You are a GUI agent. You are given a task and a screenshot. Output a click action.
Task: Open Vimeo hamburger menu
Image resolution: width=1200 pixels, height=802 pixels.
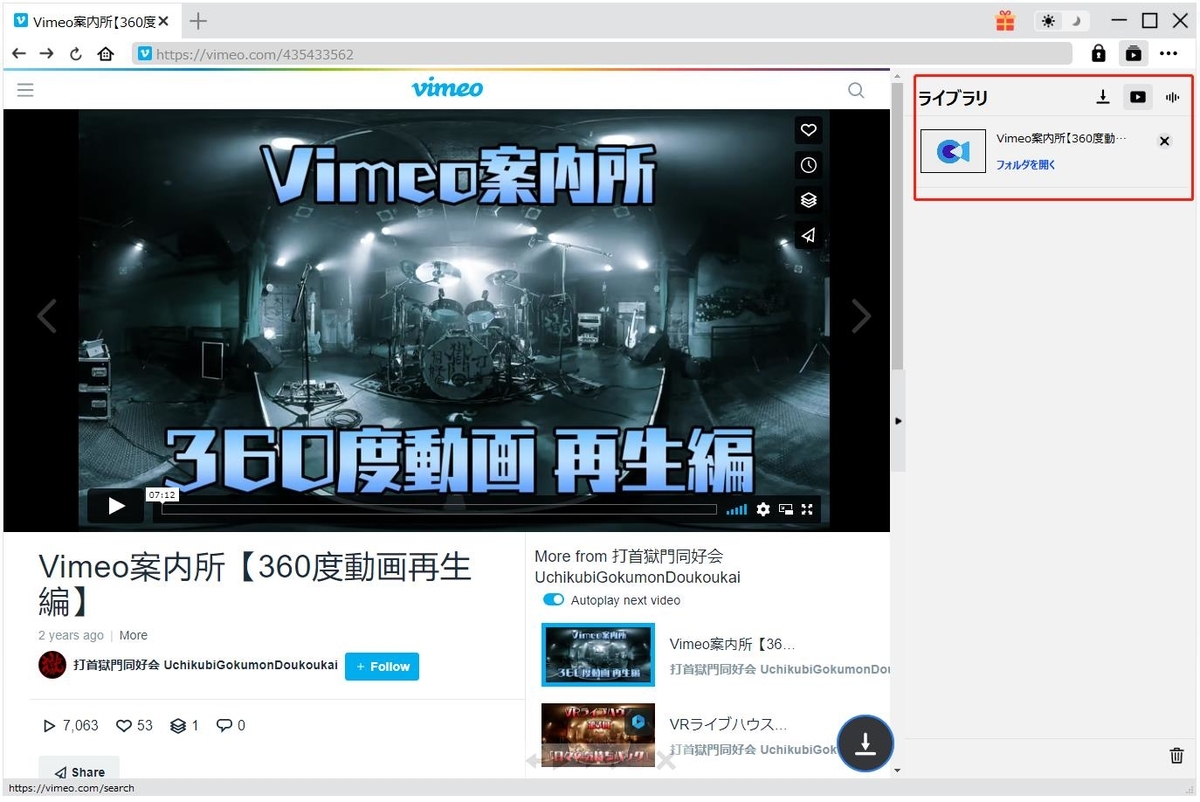point(26,90)
